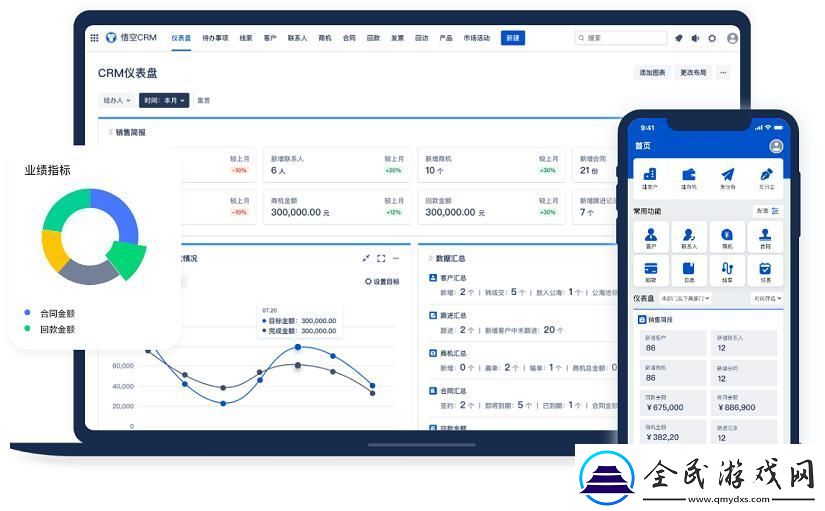Click the collapse icon on chart panel
The width and height of the screenshot is (825, 511).
coord(366,258)
